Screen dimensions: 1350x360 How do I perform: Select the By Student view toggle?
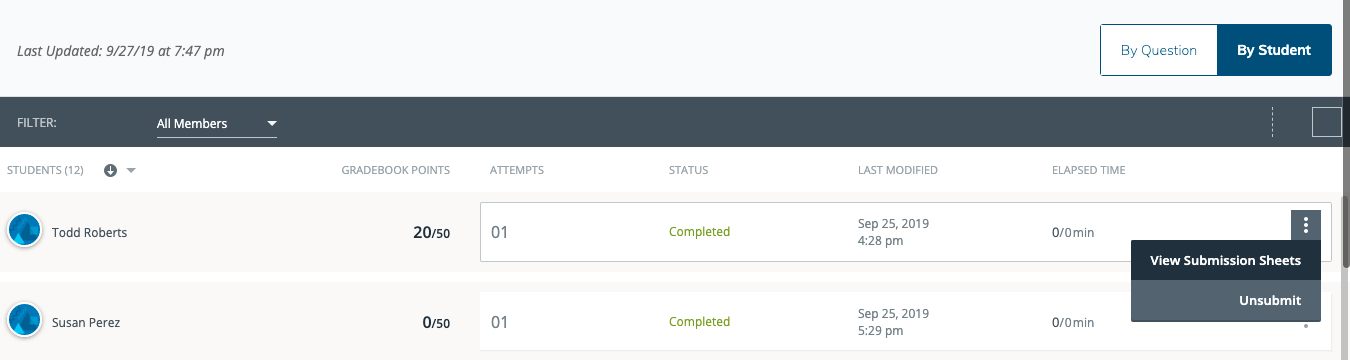tap(1274, 50)
